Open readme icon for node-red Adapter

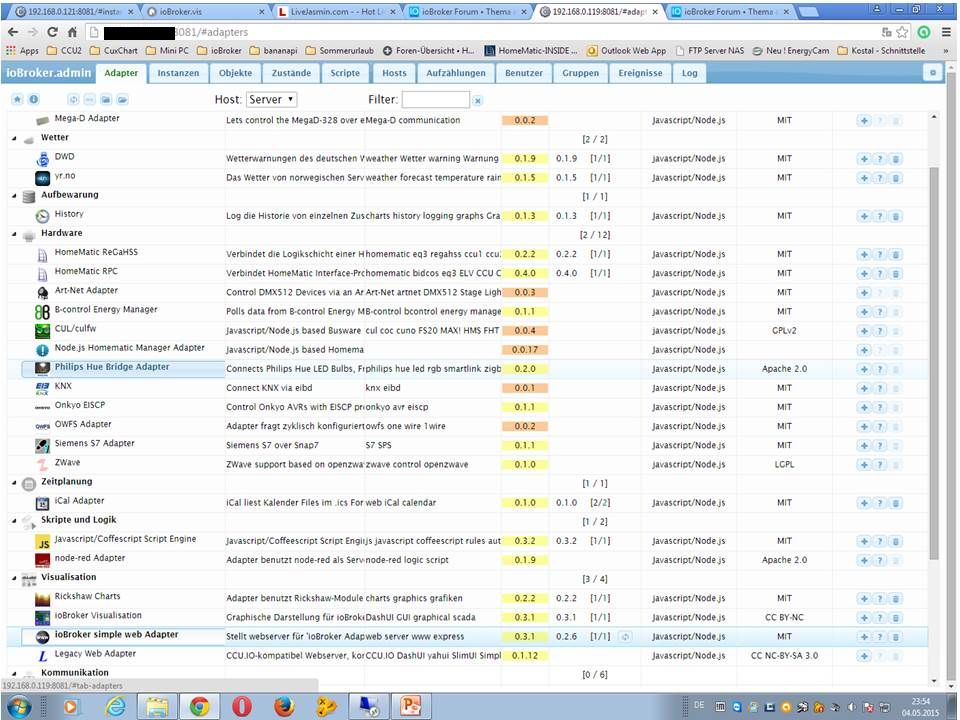point(880,560)
